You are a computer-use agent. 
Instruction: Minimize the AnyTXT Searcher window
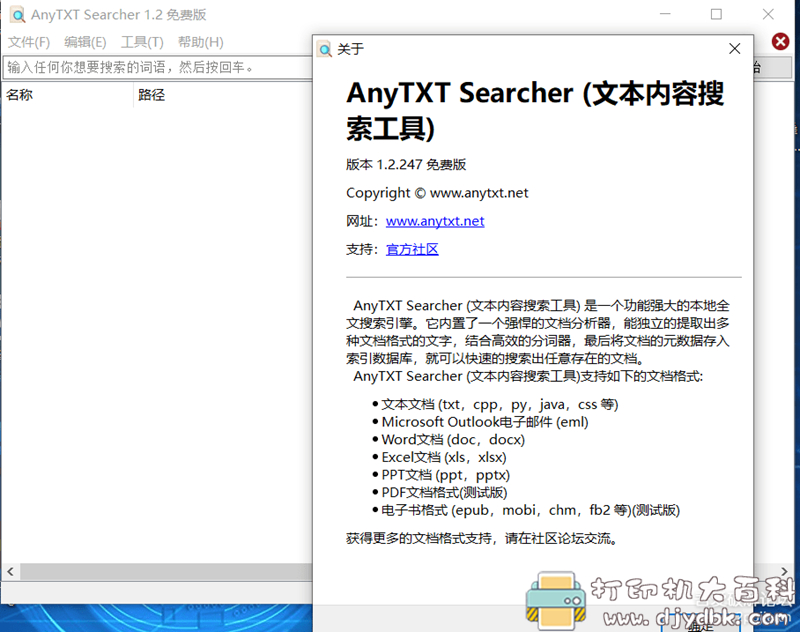tap(665, 14)
